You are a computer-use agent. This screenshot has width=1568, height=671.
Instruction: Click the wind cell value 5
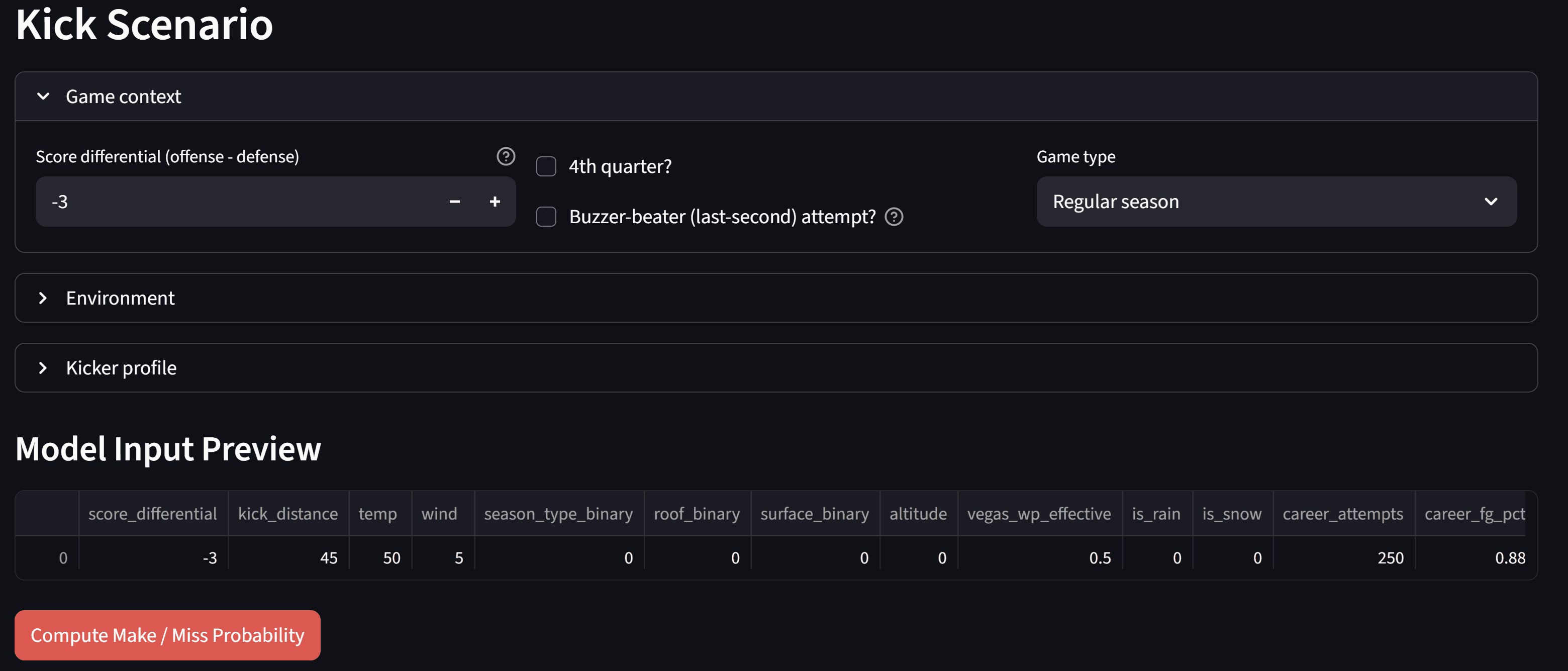pos(443,558)
